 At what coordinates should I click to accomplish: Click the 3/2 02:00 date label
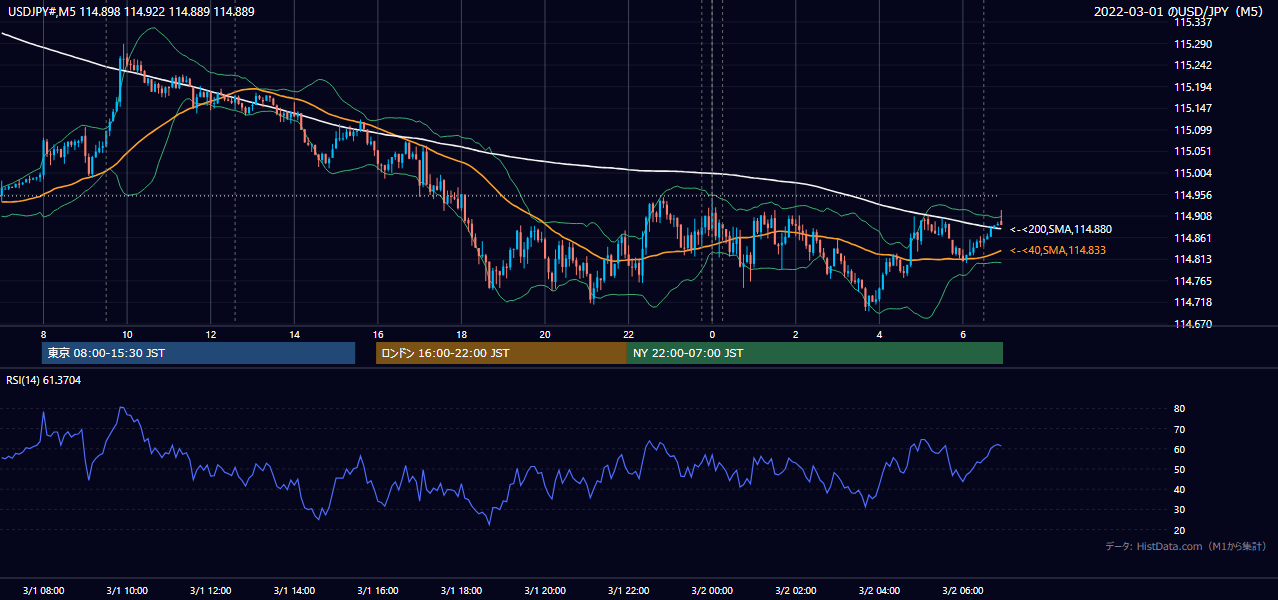[796, 590]
